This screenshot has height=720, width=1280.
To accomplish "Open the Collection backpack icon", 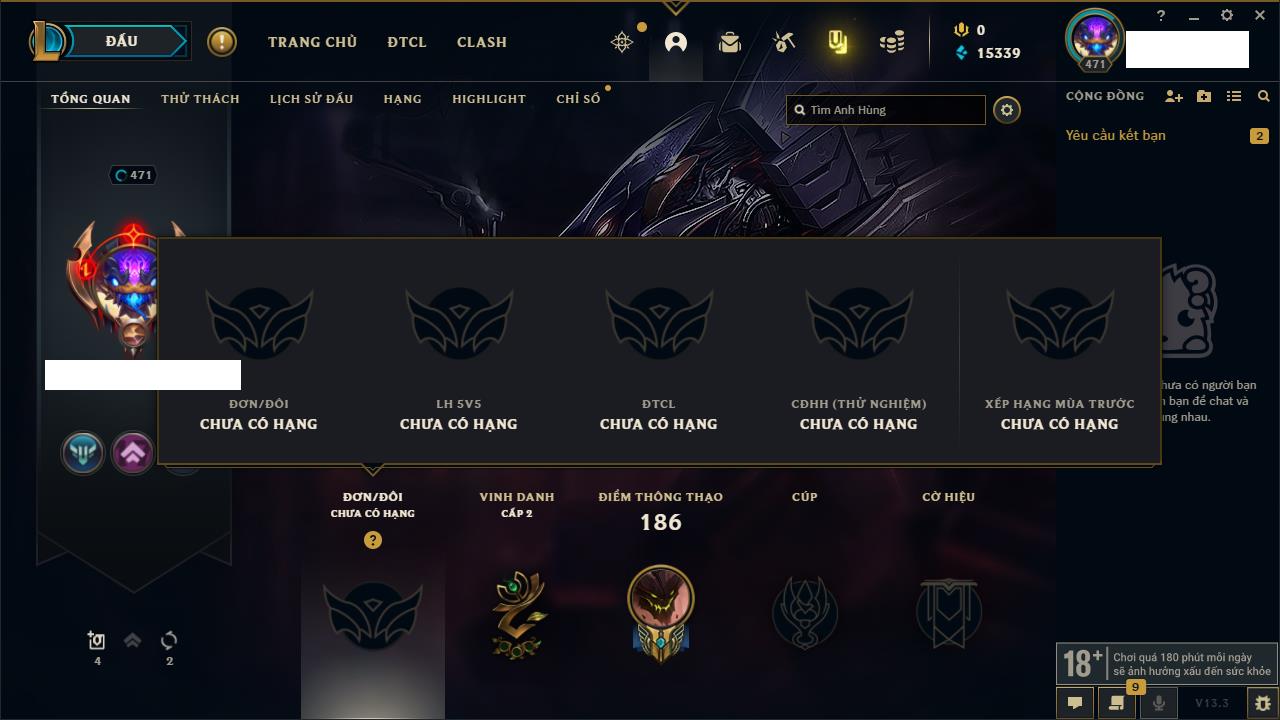I will pyautogui.click(x=730, y=42).
